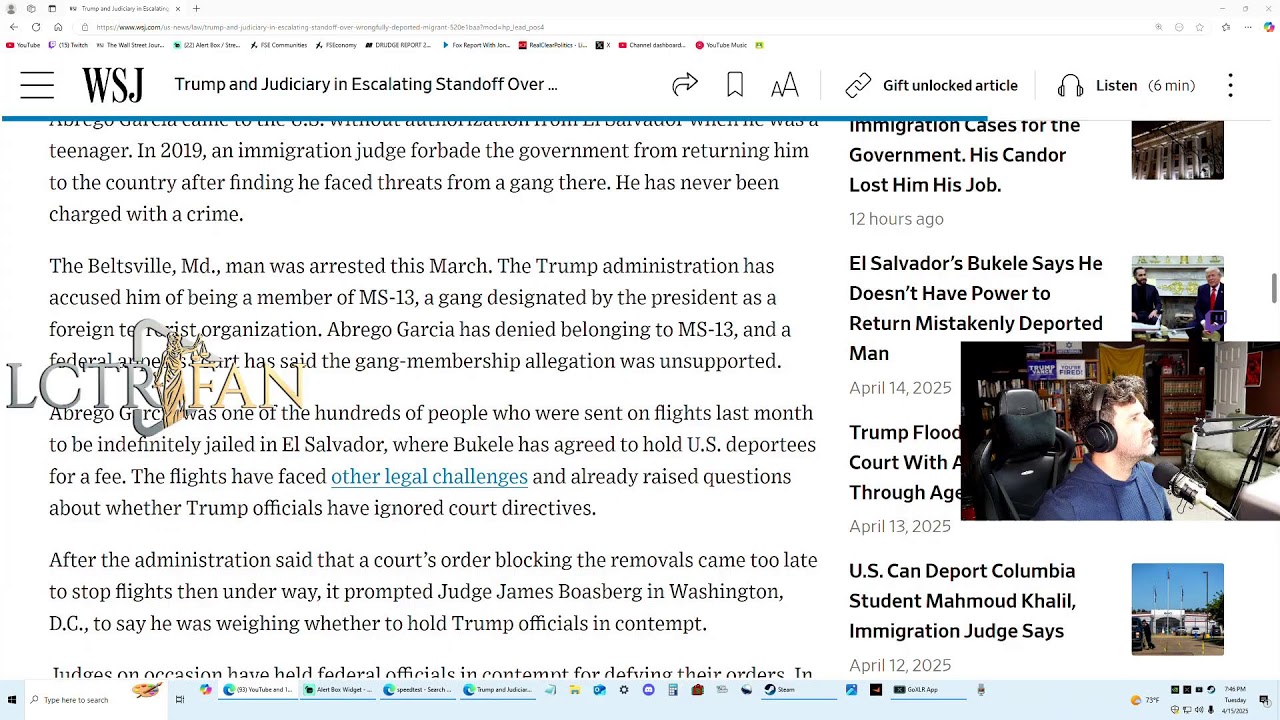The width and height of the screenshot is (1280, 720).
Task: Open 'Immigration Cases for the Government' headline
Action: pos(964,155)
